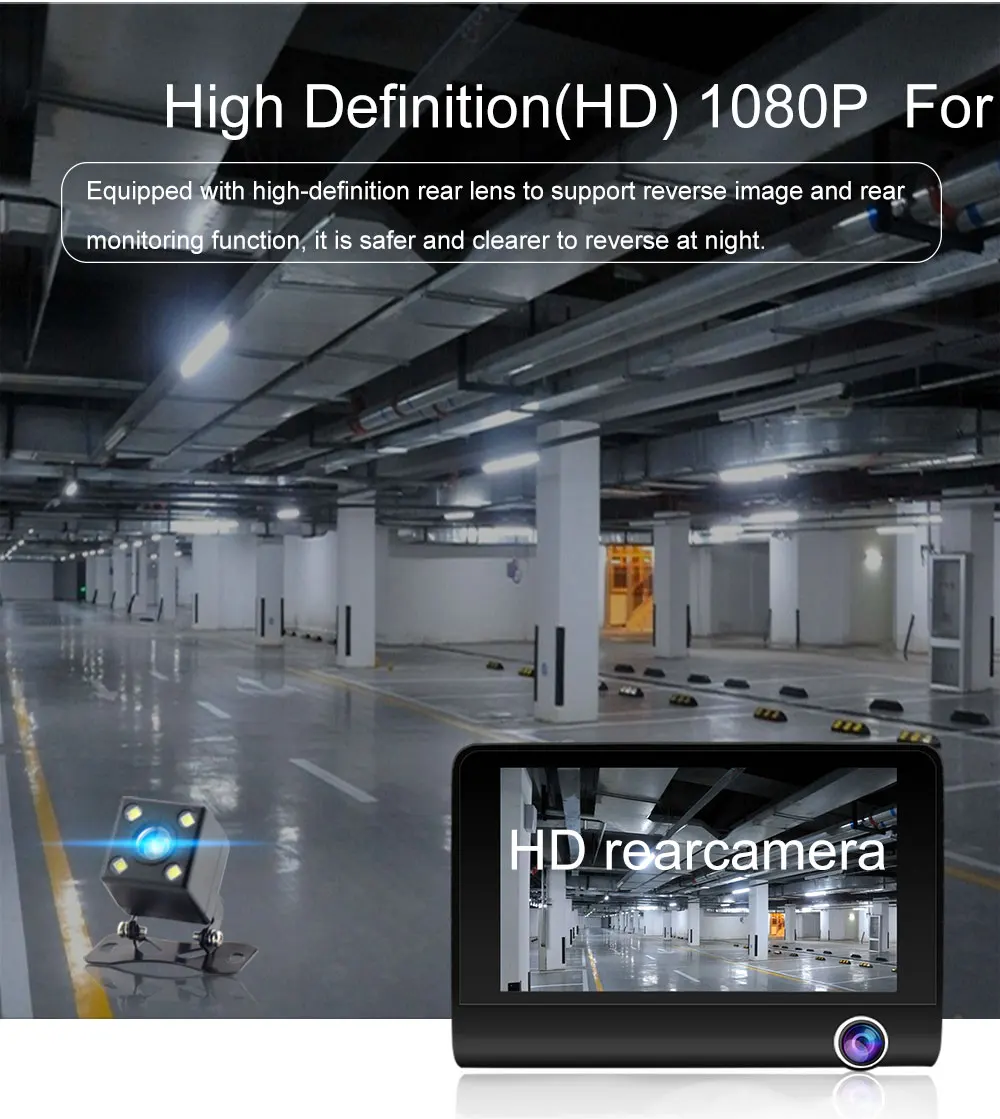Image resolution: width=1000 pixels, height=1119 pixels.
Task: Click the rounded description text box
Action: point(501,213)
